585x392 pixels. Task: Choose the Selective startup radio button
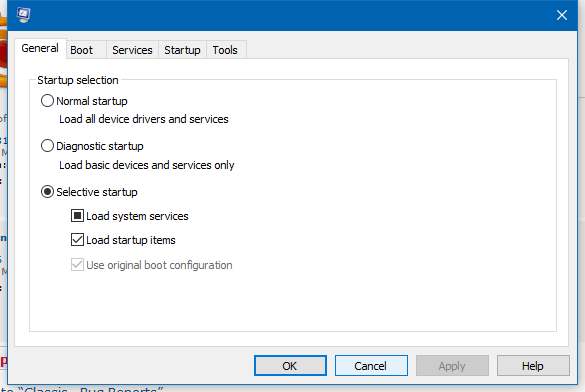click(x=47, y=192)
